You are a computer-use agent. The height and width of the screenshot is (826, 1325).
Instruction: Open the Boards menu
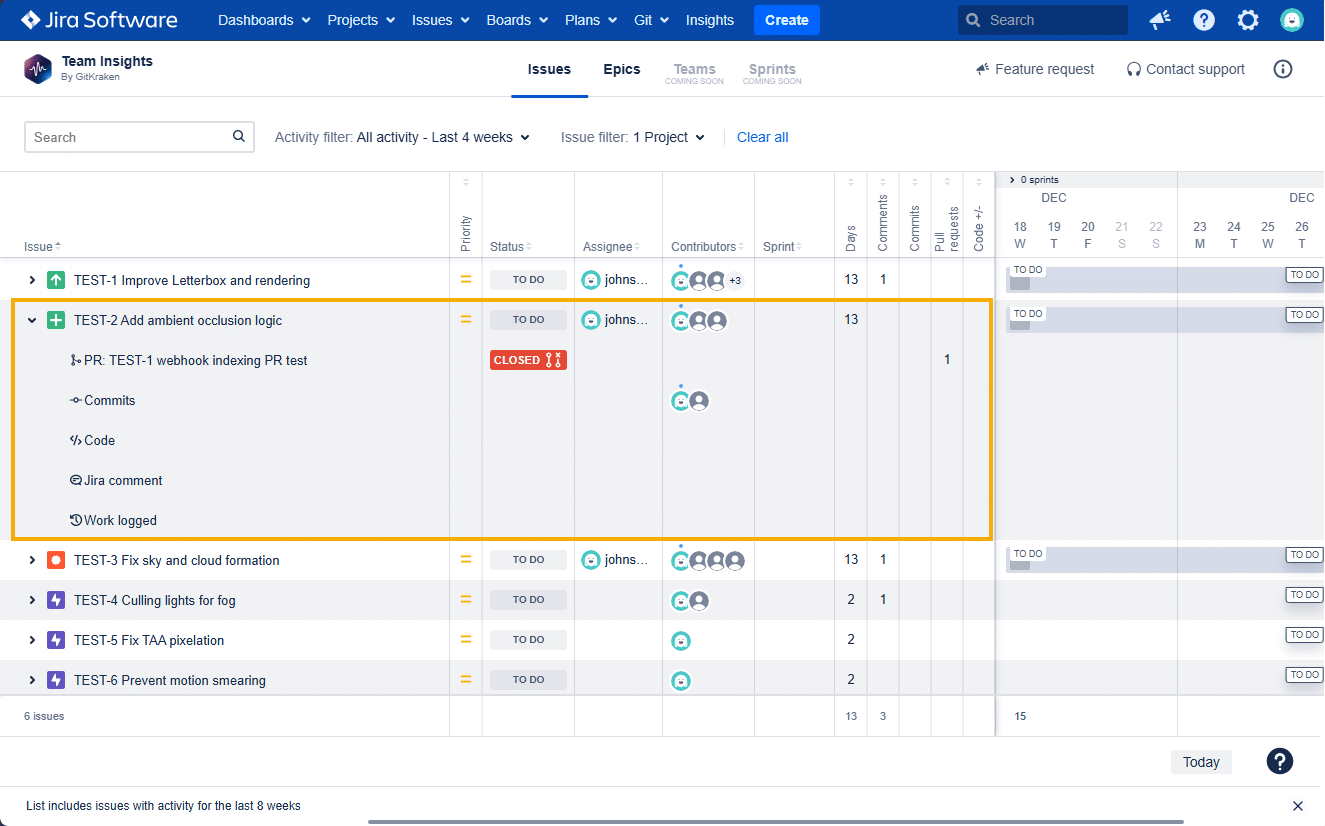(517, 20)
